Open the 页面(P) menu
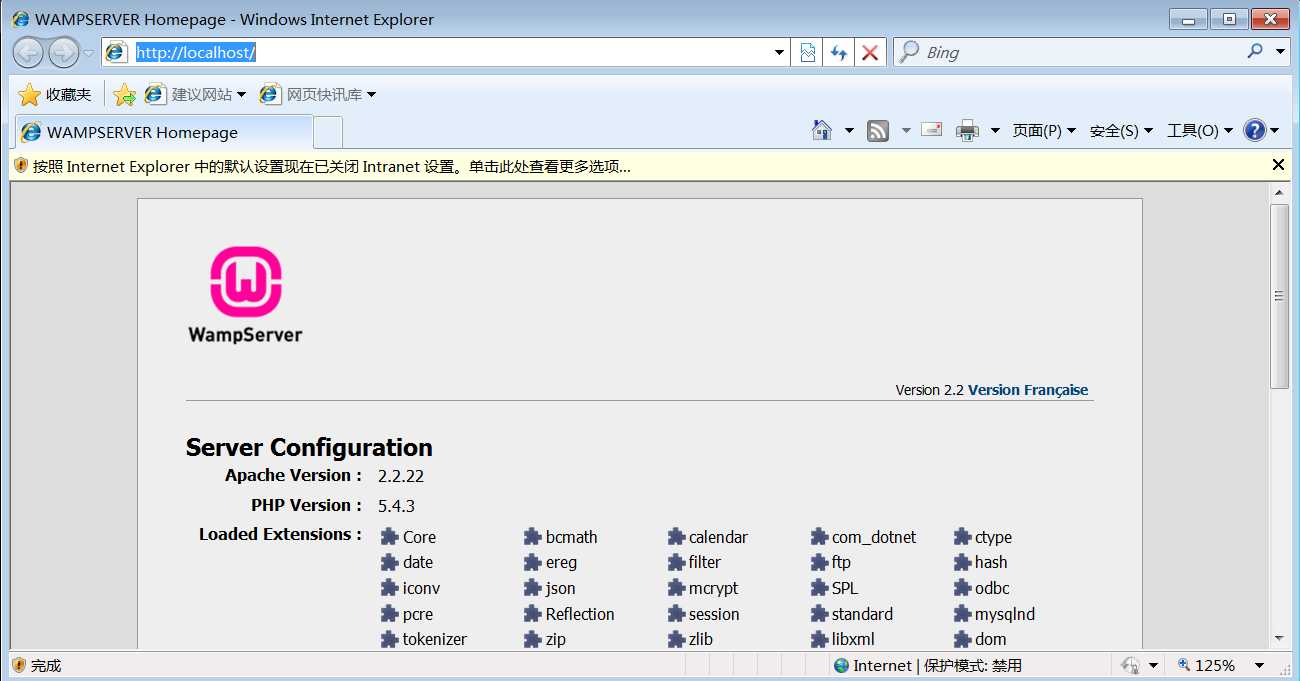 click(x=1044, y=130)
